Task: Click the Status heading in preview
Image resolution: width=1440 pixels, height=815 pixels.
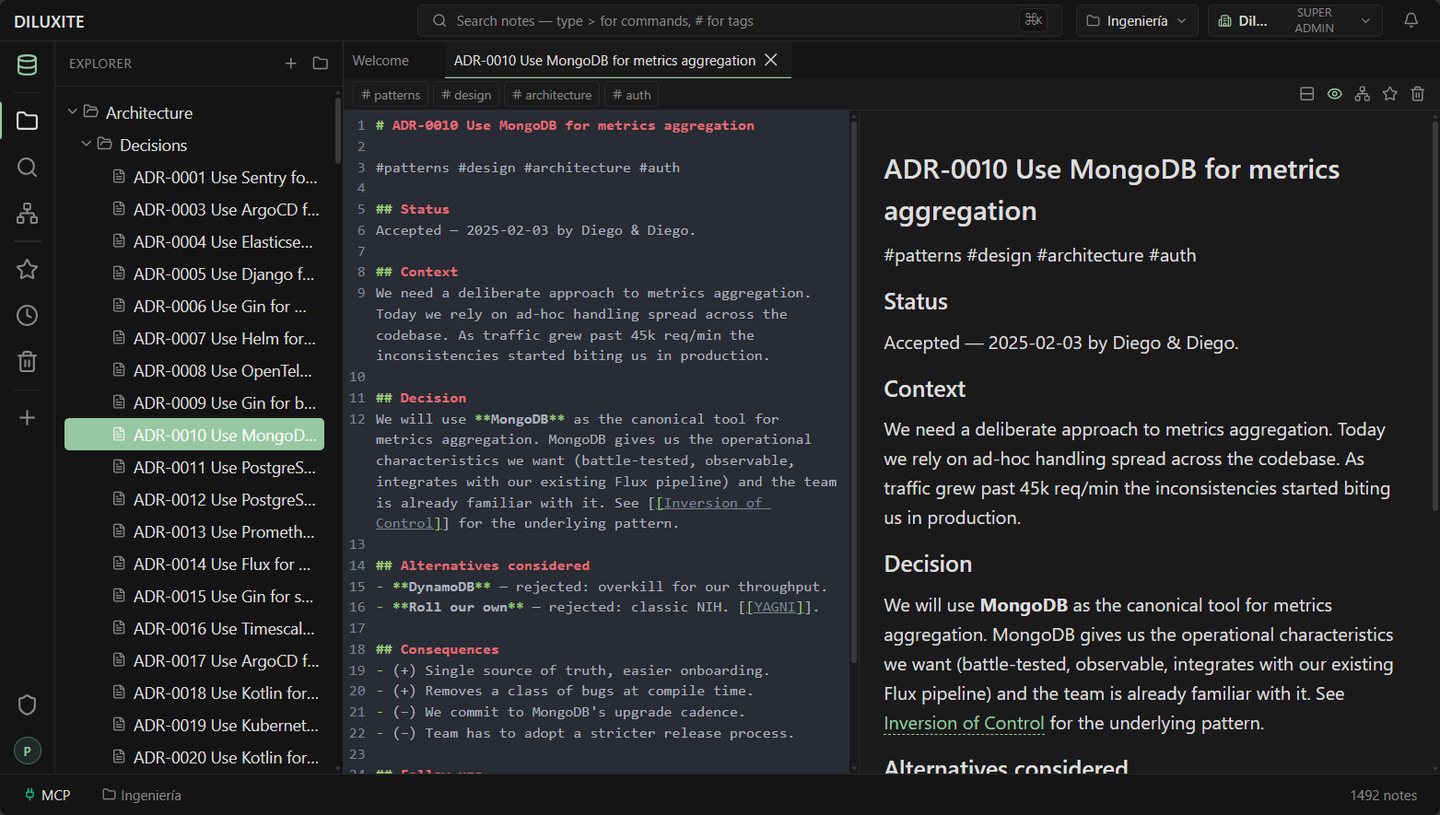Action: coord(916,301)
